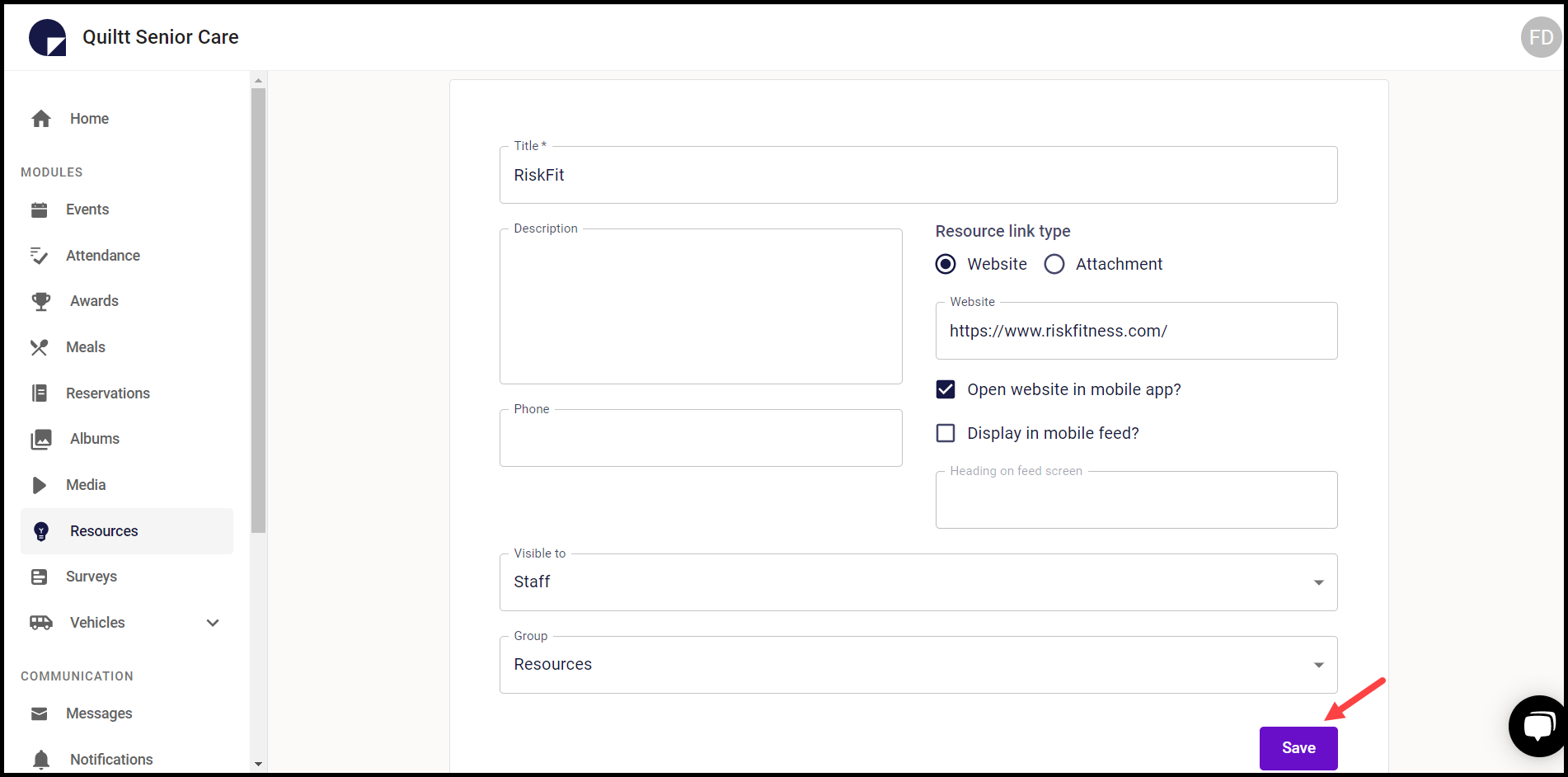This screenshot has width=1568, height=777.
Task: Open the Meals module icon
Action: pos(40,347)
